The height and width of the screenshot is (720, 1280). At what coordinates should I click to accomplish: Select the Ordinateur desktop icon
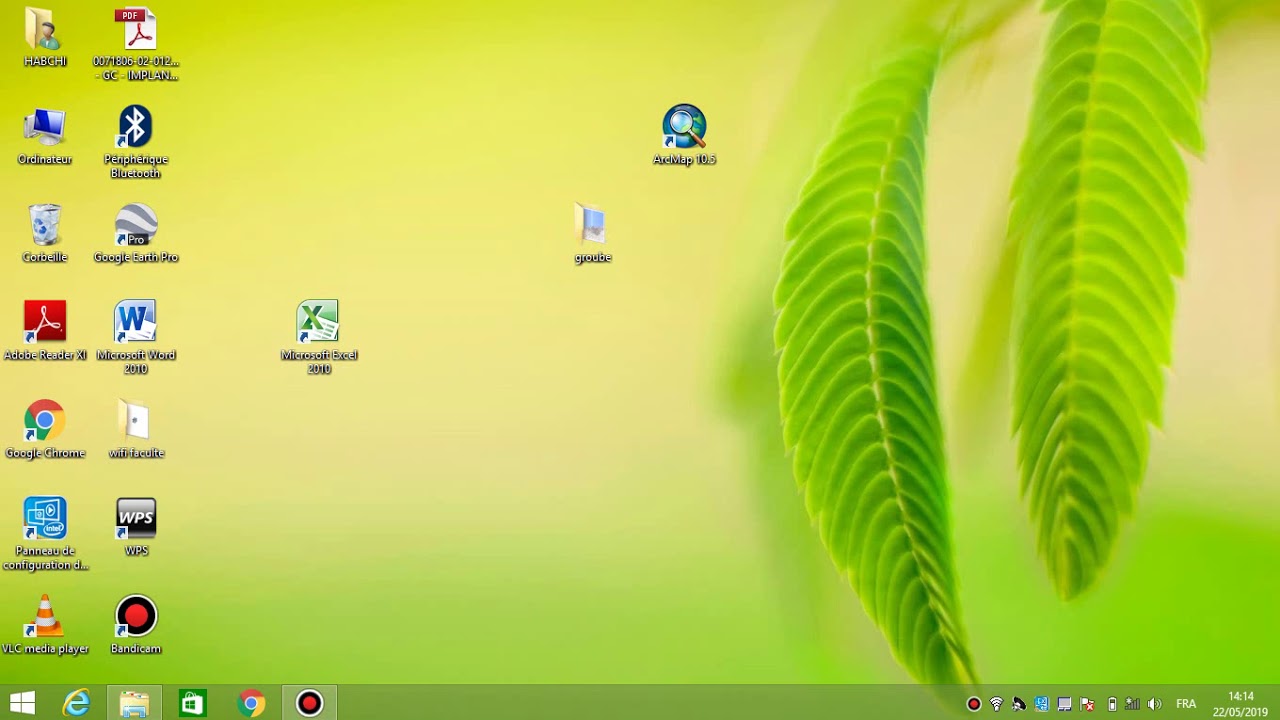(45, 136)
